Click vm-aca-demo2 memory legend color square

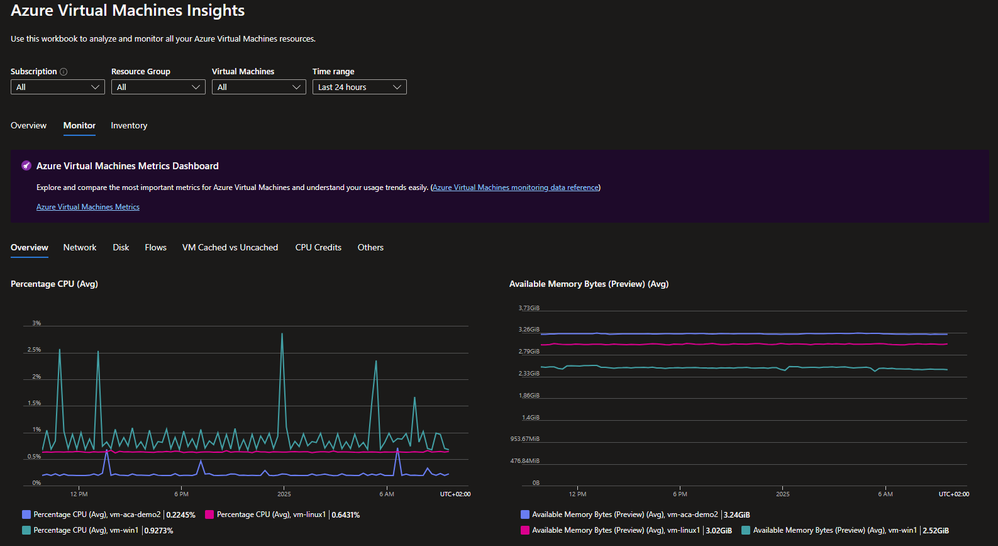pyautogui.click(x=525, y=515)
